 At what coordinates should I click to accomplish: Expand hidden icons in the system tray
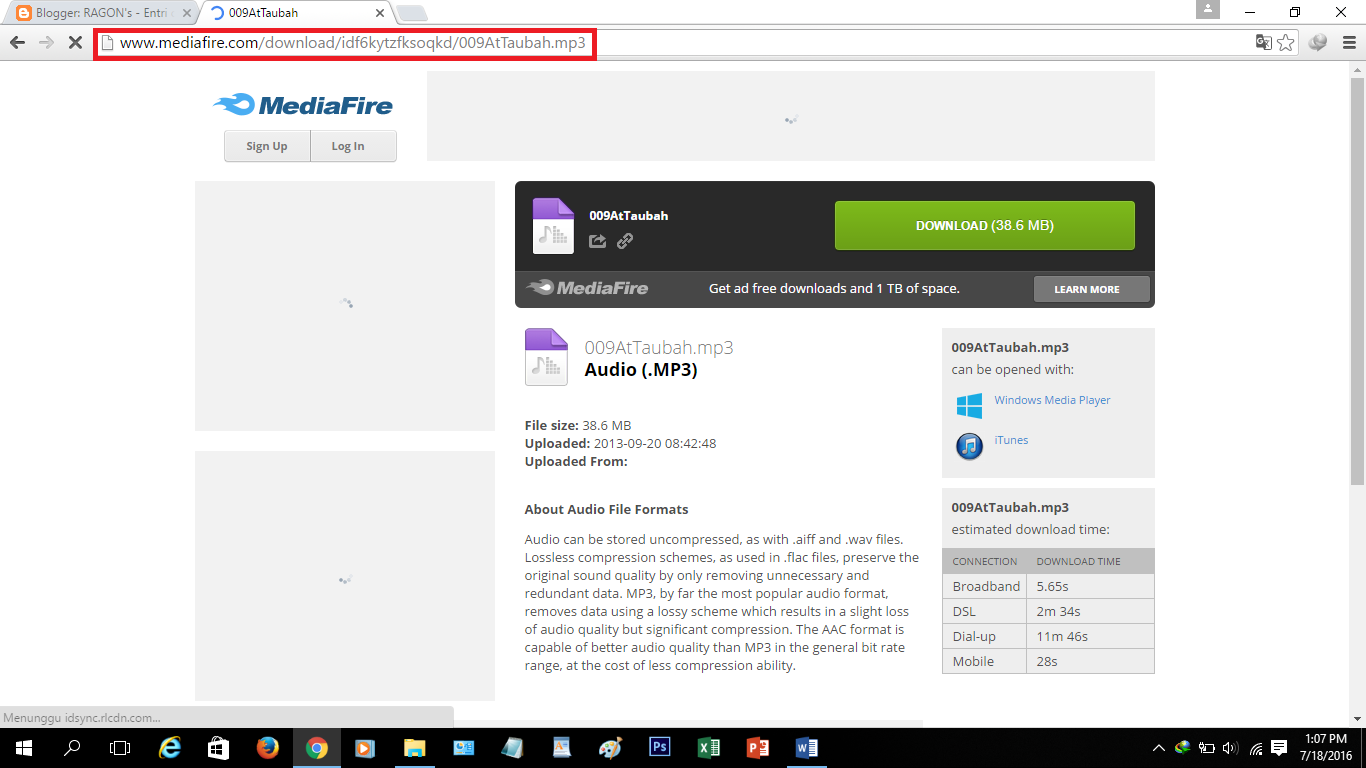(1157, 747)
